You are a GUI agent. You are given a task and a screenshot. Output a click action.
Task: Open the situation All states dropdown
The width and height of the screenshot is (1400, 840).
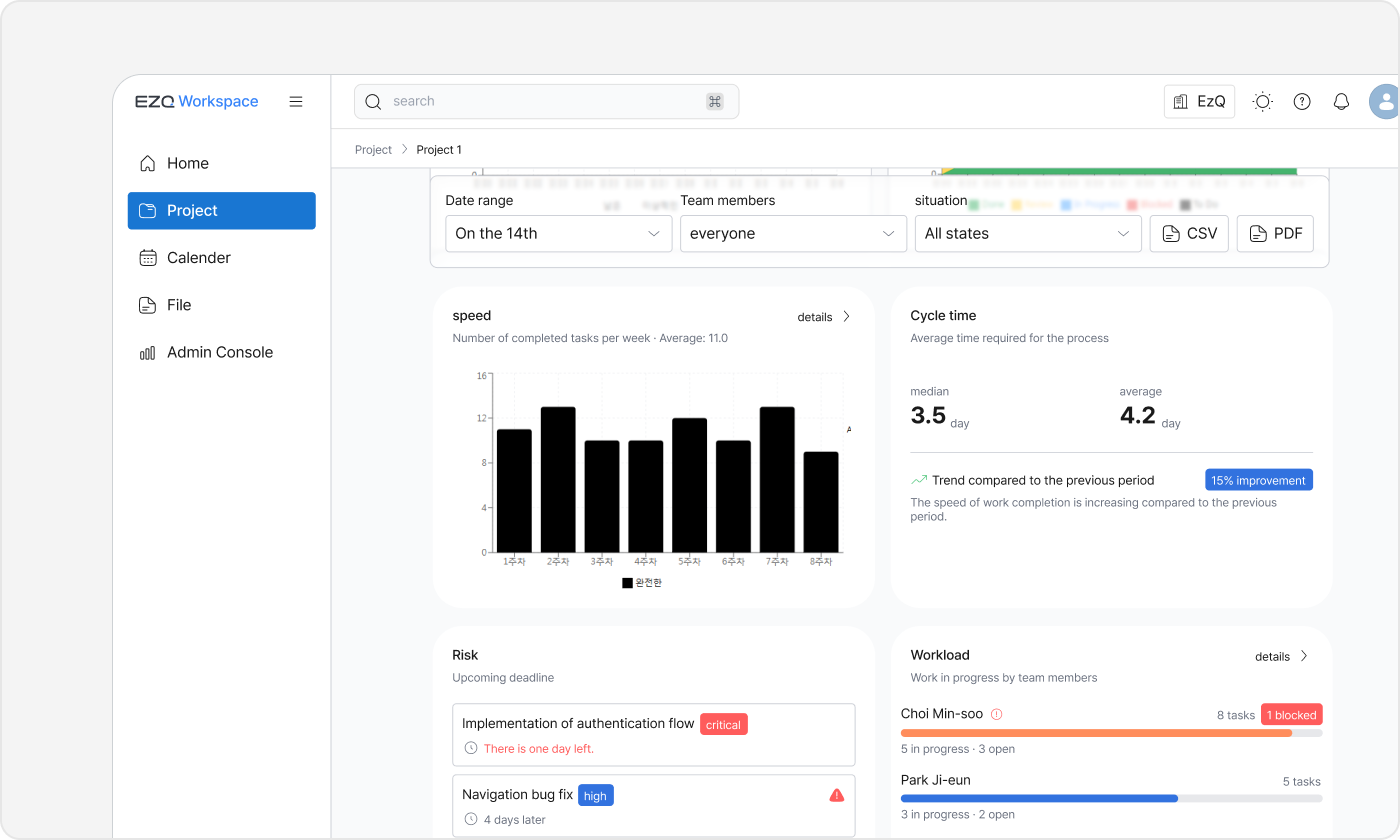(x=1028, y=233)
